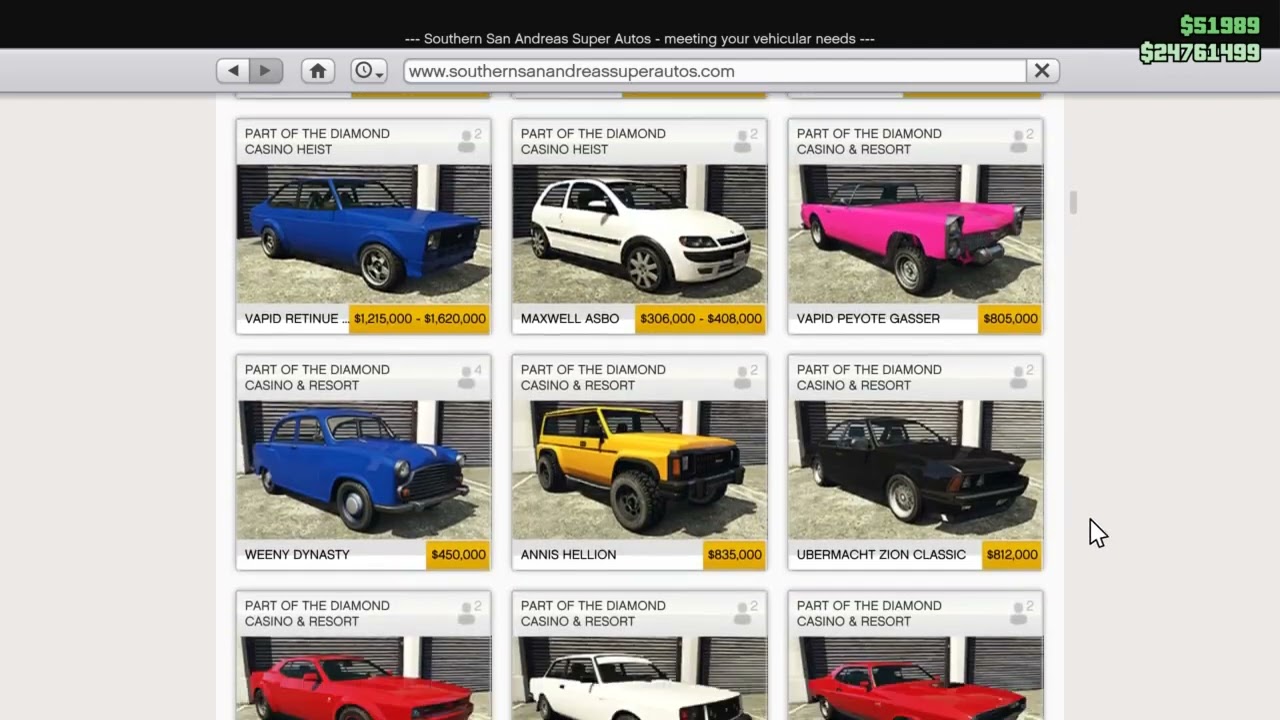Open the blue Weeny Dynasty car photo
Screen dimensions: 1280x720
pyautogui.click(x=364, y=470)
